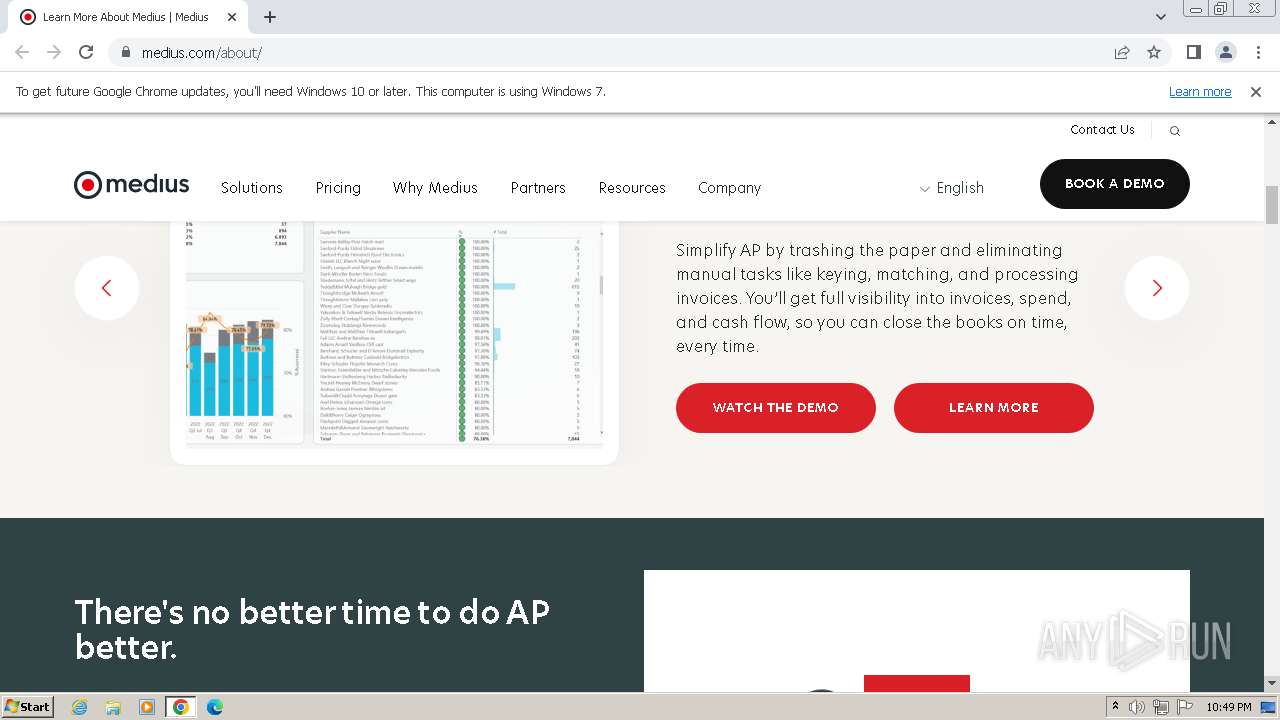
Task: Show hidden tray icons arrow
Action: (1115, 707)
